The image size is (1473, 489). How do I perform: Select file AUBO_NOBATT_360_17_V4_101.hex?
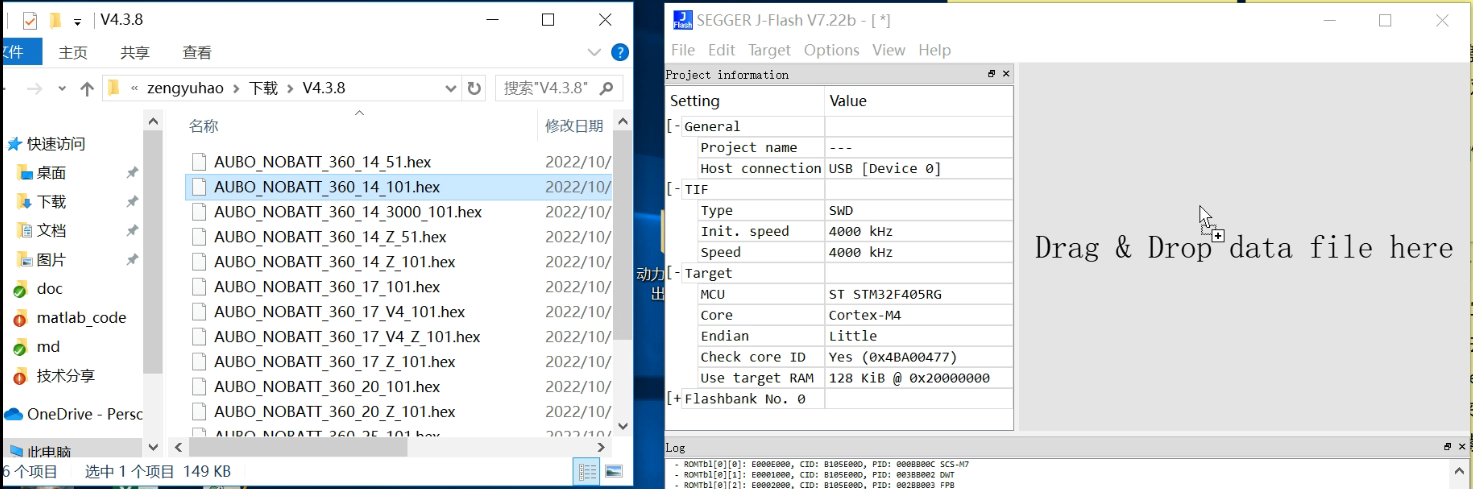[339, 312]
